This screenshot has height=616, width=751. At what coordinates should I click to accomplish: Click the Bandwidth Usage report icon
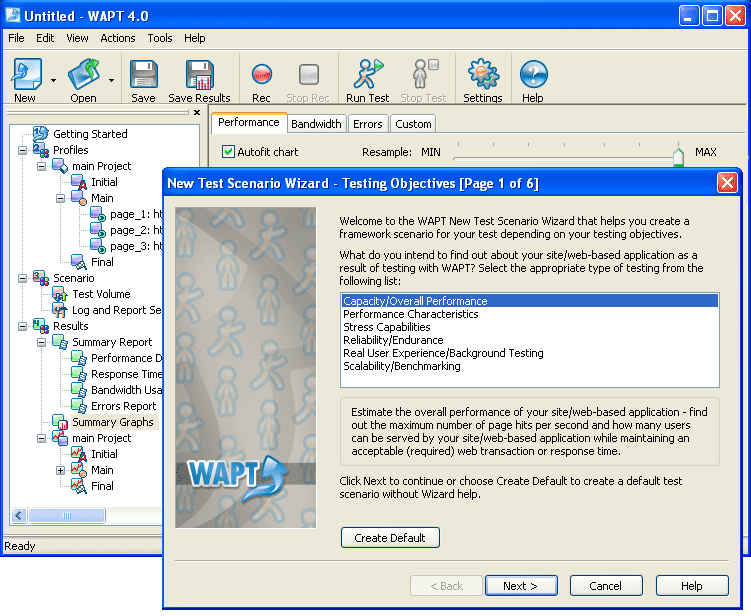point(79,390)
